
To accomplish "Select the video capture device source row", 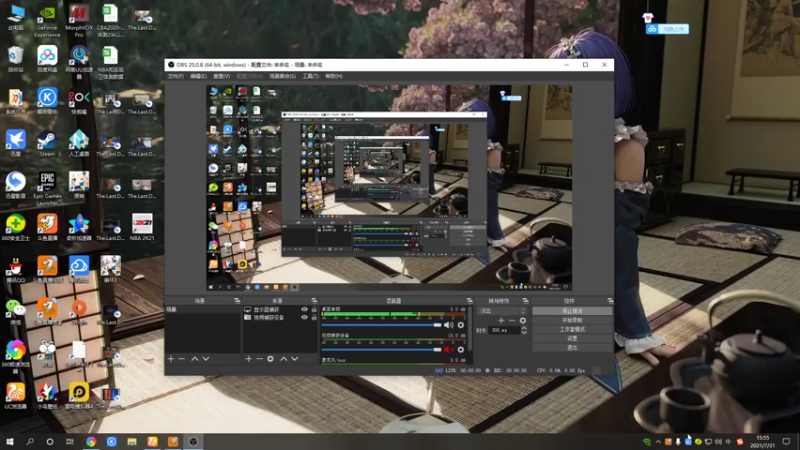I will [x=280, y=317].
